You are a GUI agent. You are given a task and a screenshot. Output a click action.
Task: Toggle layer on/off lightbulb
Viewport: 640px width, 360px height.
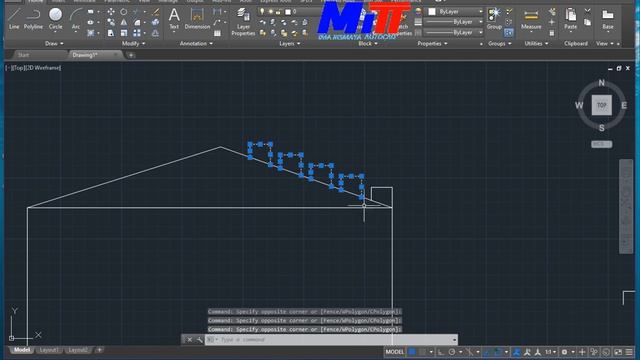pyautogui.click(x=262, y=11)
